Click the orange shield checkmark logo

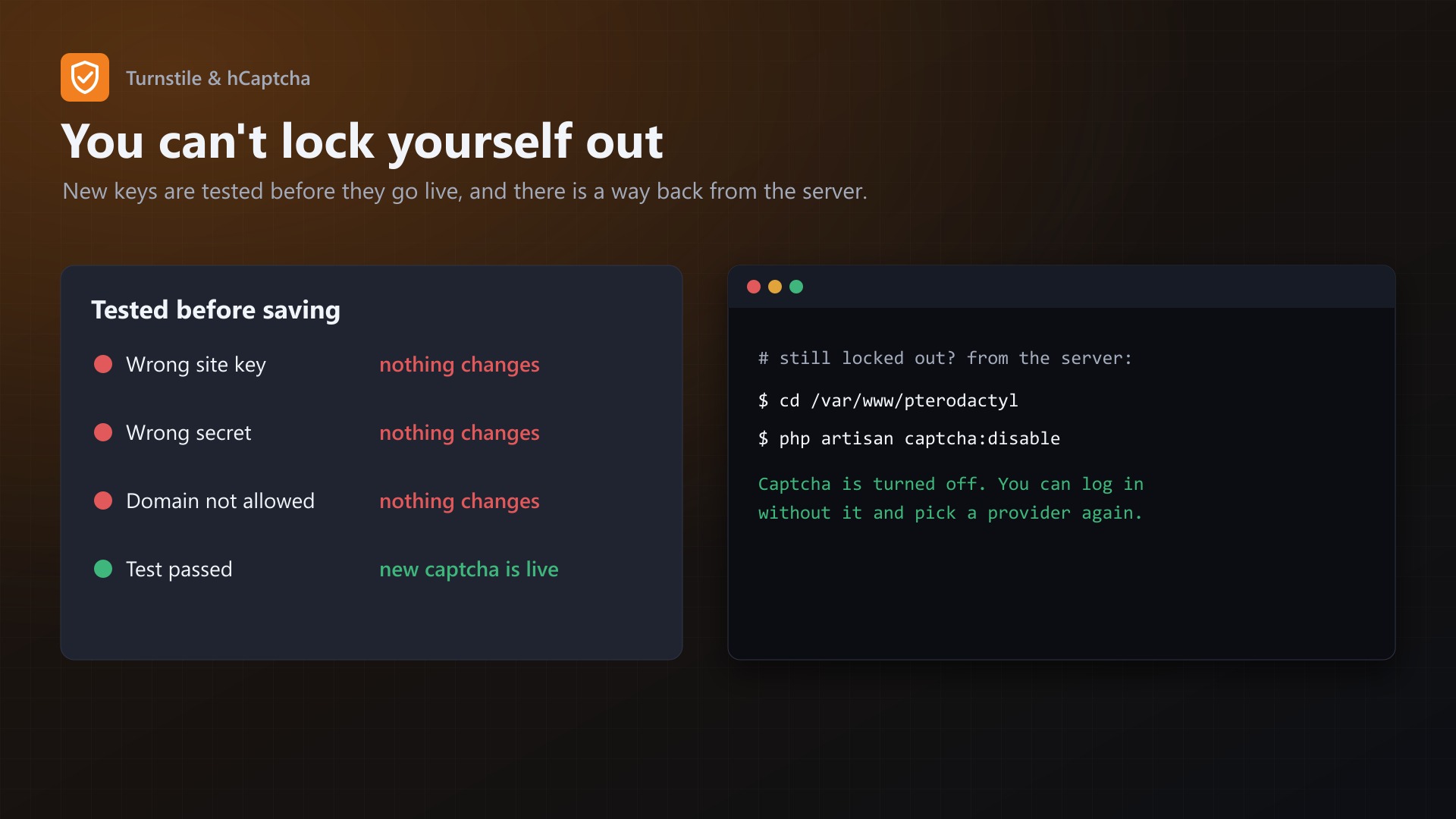point(85,77)
